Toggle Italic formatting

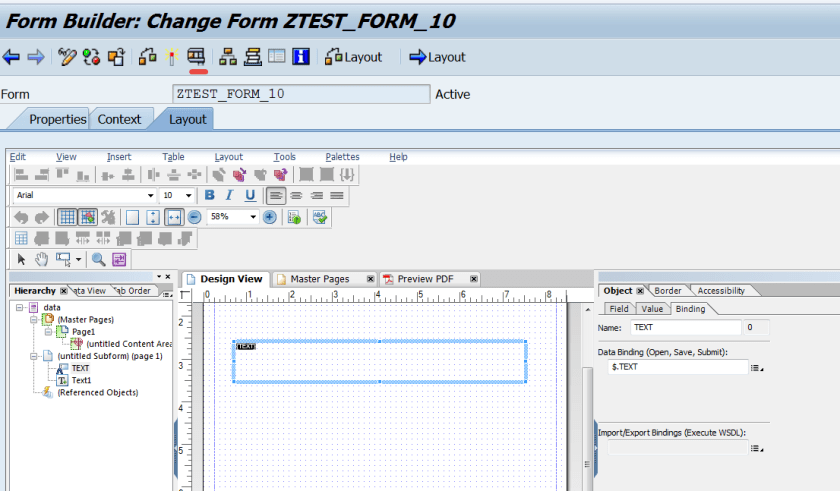[x=229, y=195]
